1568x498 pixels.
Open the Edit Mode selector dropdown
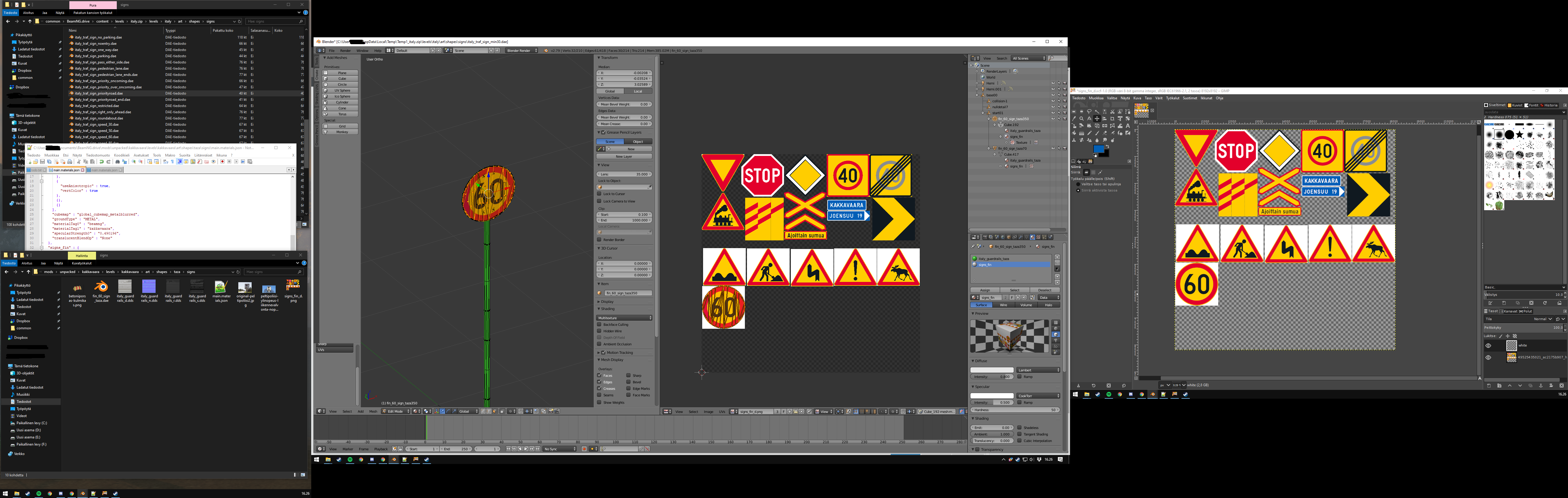tap(396, 411)
